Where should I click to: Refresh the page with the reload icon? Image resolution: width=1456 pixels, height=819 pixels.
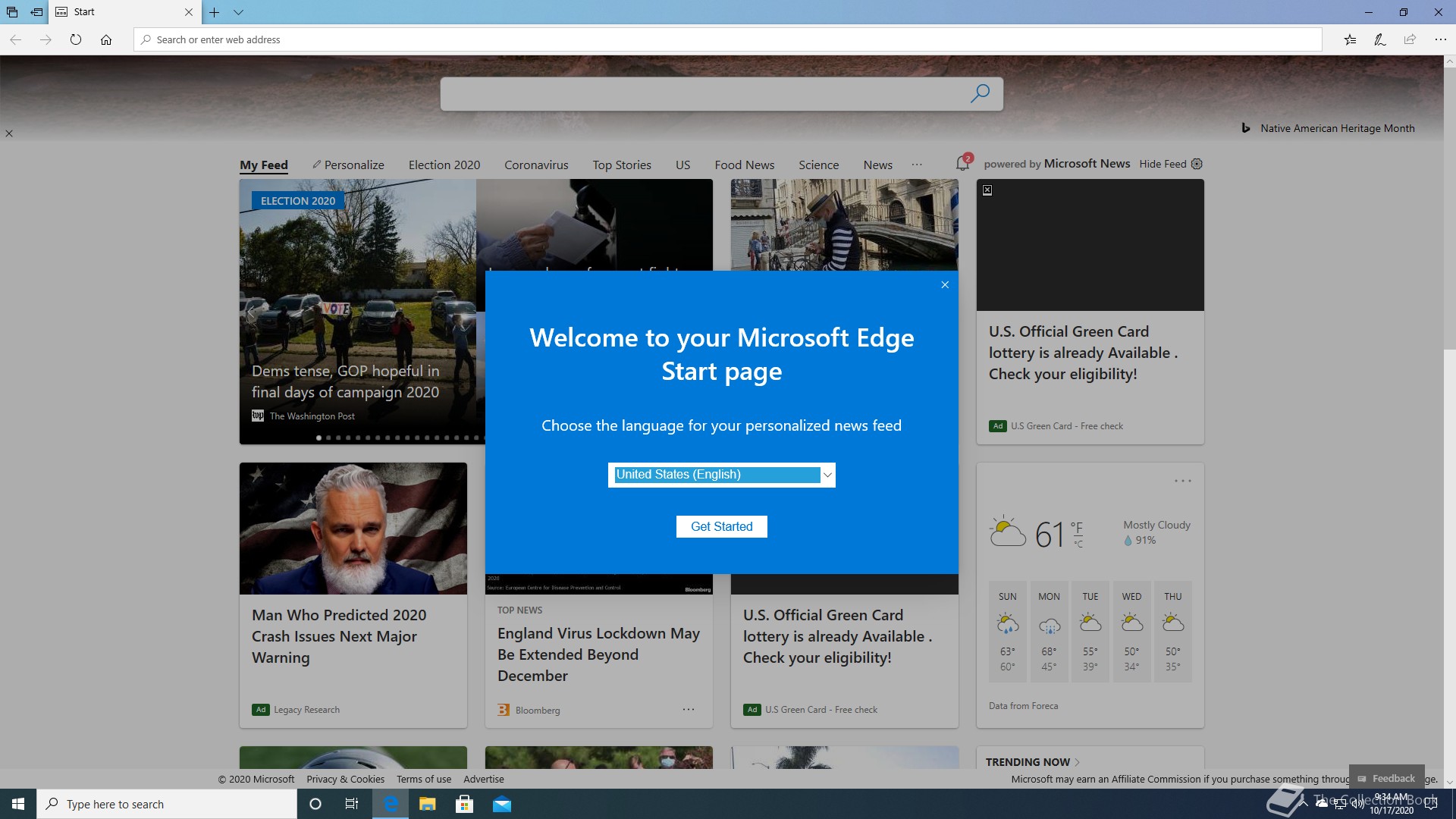pos(76,39)
